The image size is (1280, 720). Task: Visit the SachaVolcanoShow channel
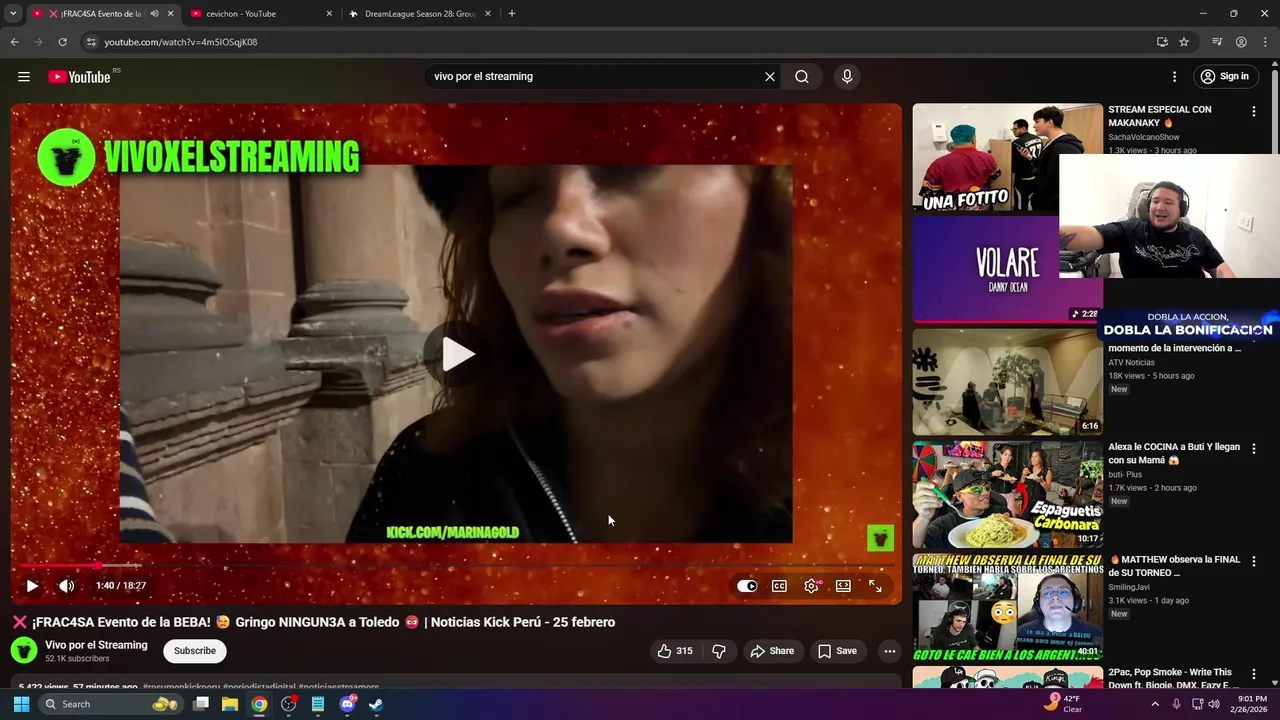point(1144,137)
